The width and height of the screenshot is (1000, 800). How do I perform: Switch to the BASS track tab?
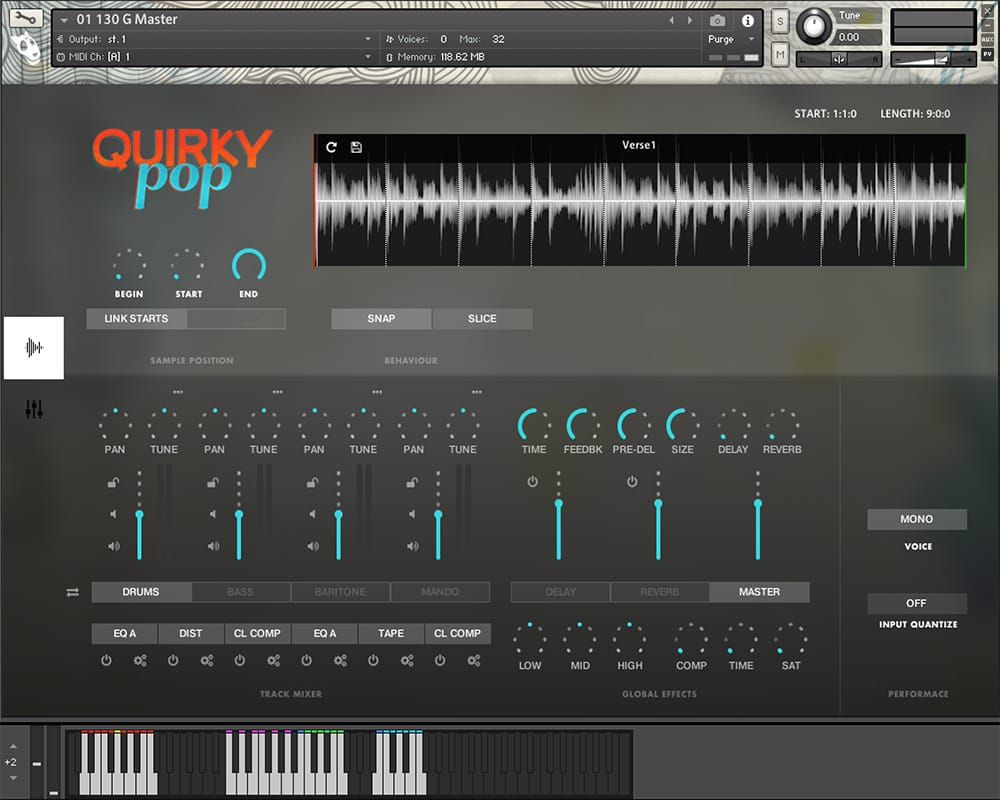point(240,592)
